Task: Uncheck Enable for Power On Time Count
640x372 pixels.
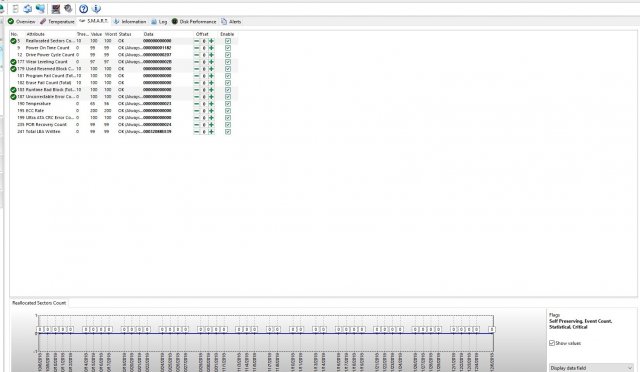Action: click(228, 48)
